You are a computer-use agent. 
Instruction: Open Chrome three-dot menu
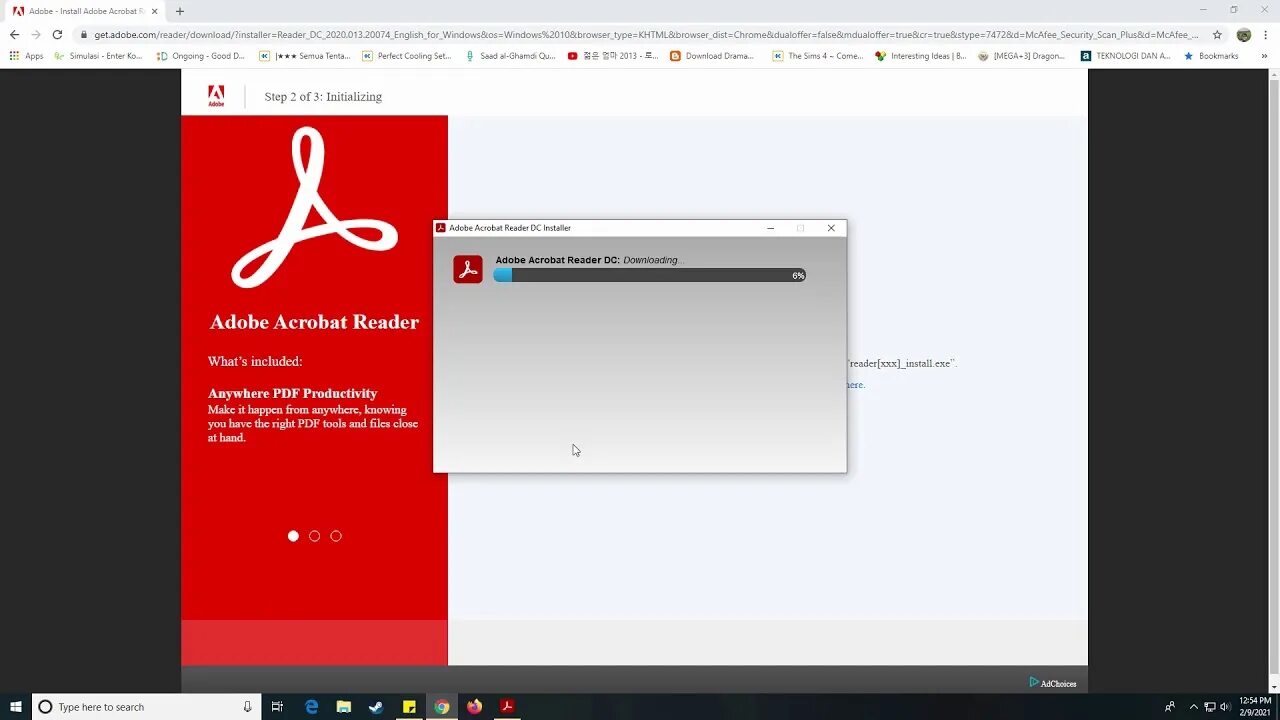click(1266, 34)
